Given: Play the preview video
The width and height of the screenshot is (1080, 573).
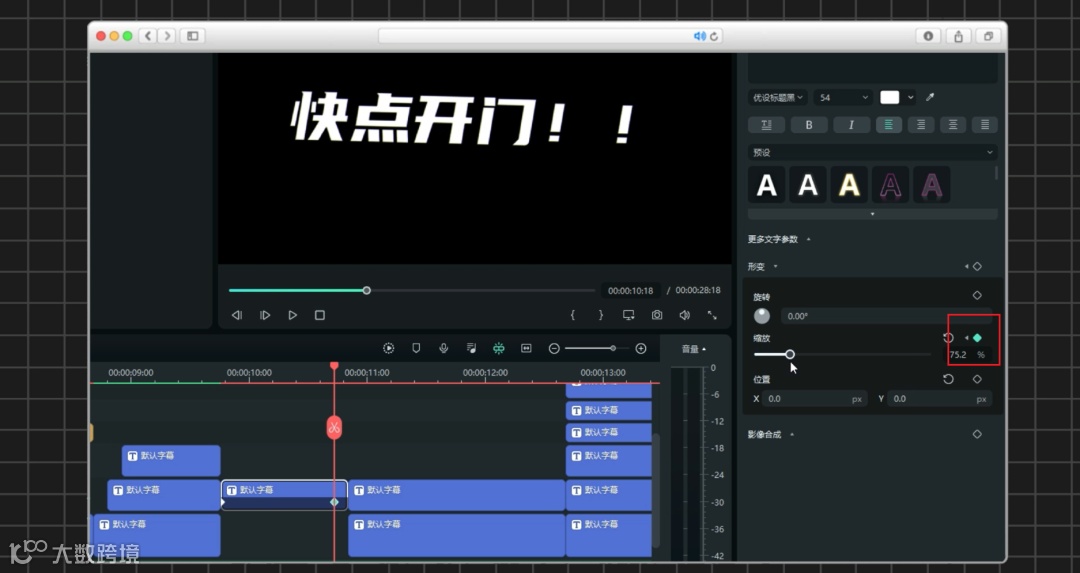Looking at the screenshot, I should 293,315.
